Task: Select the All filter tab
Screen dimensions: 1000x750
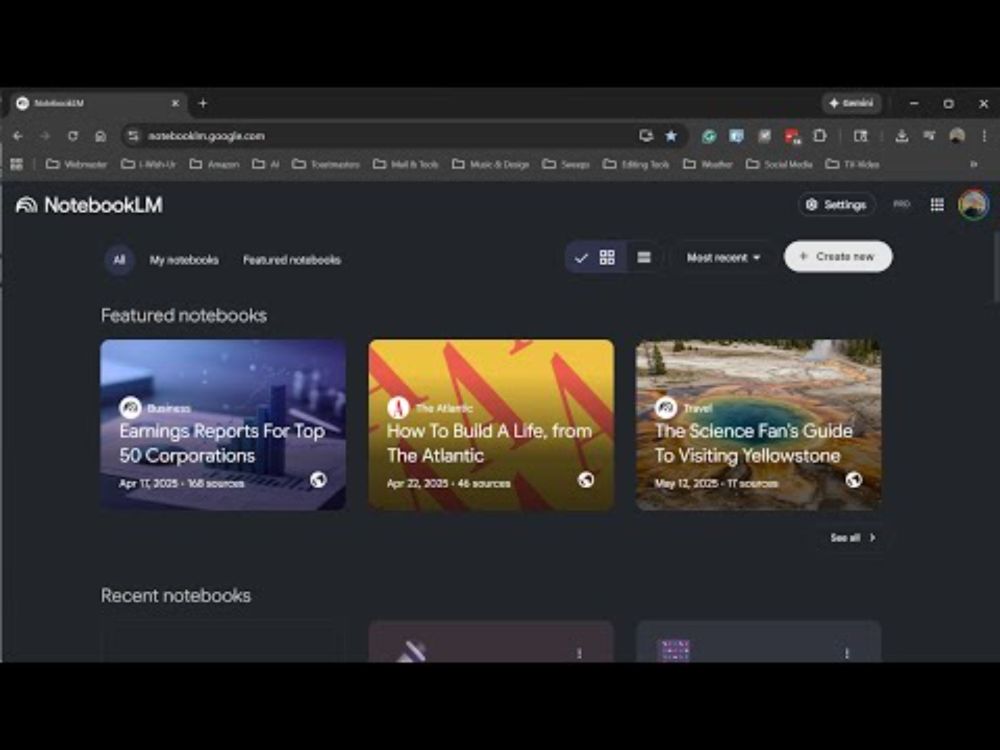Action: 119,260
